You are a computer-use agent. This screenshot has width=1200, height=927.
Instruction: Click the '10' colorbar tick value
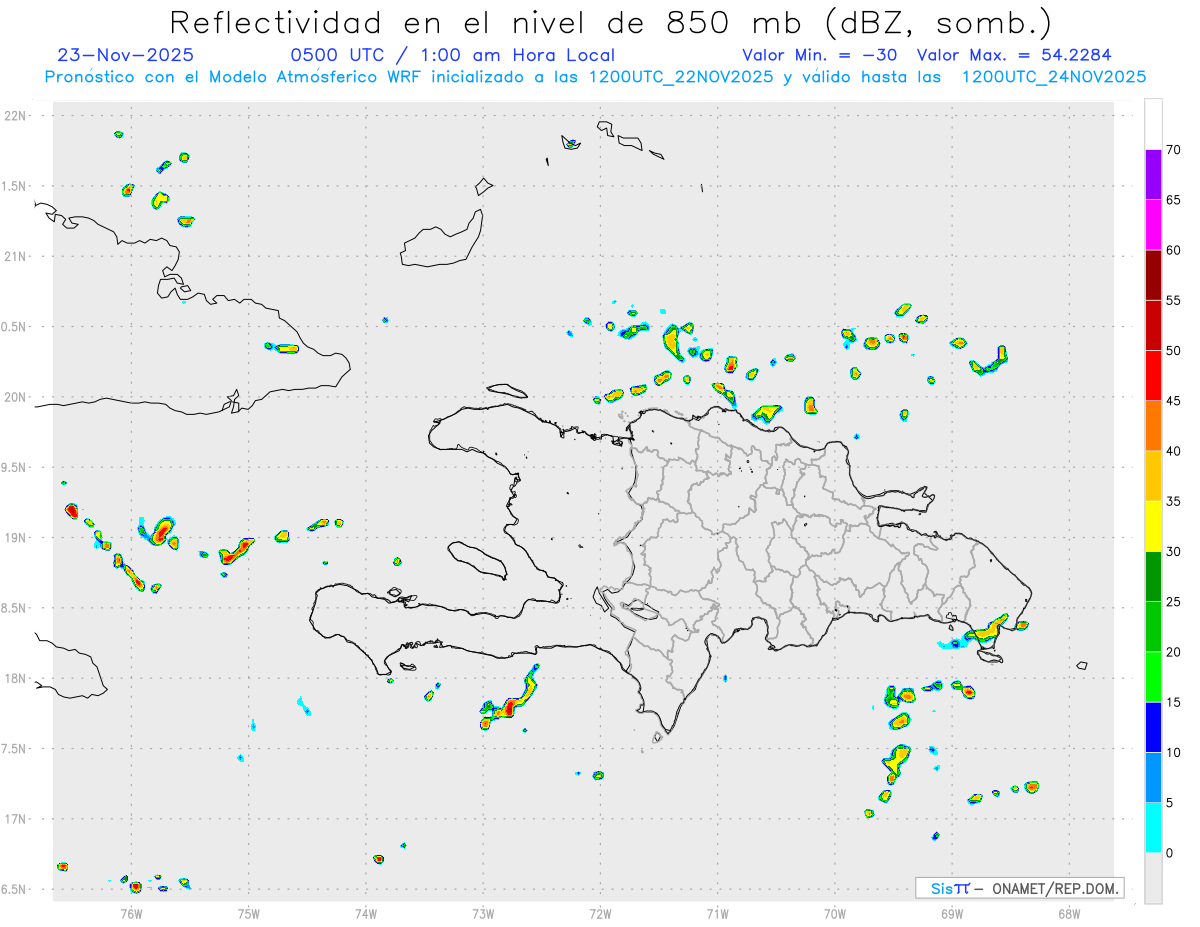1175,753
